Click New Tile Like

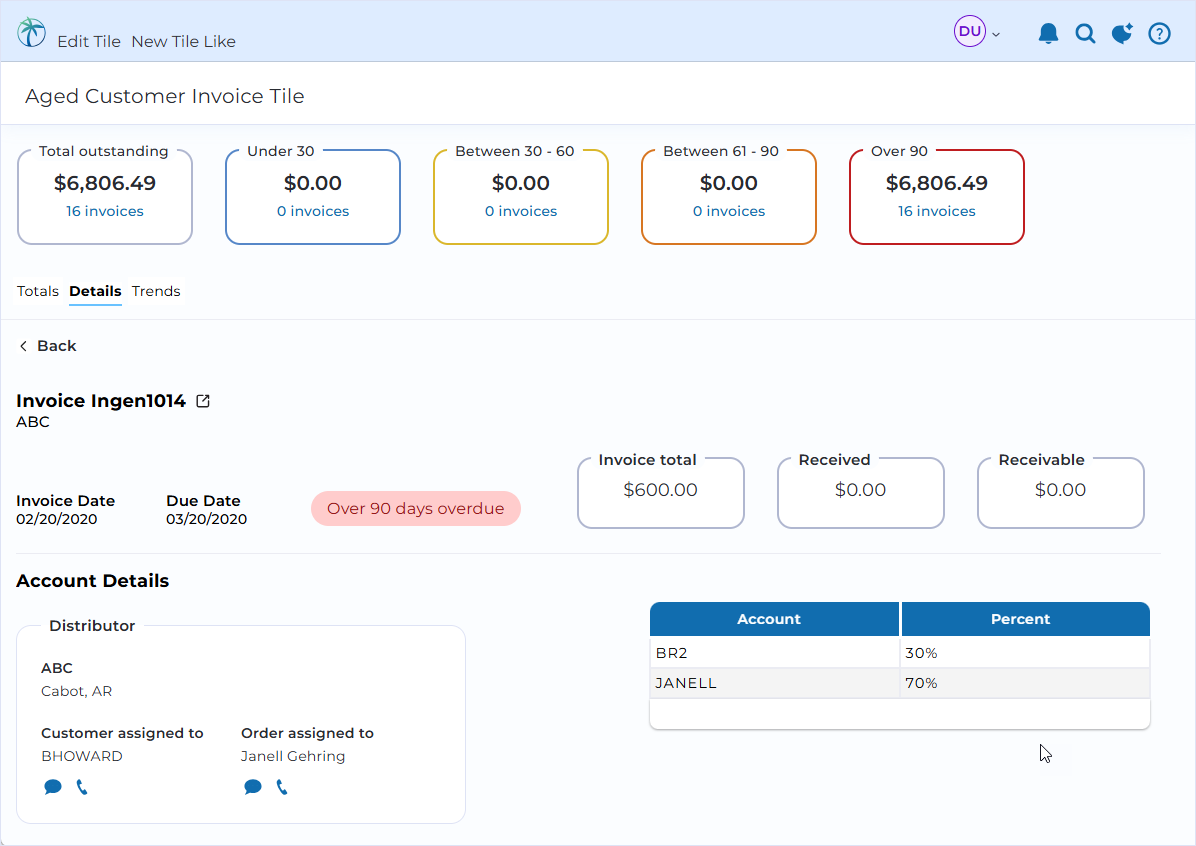[x=183, y=41]
